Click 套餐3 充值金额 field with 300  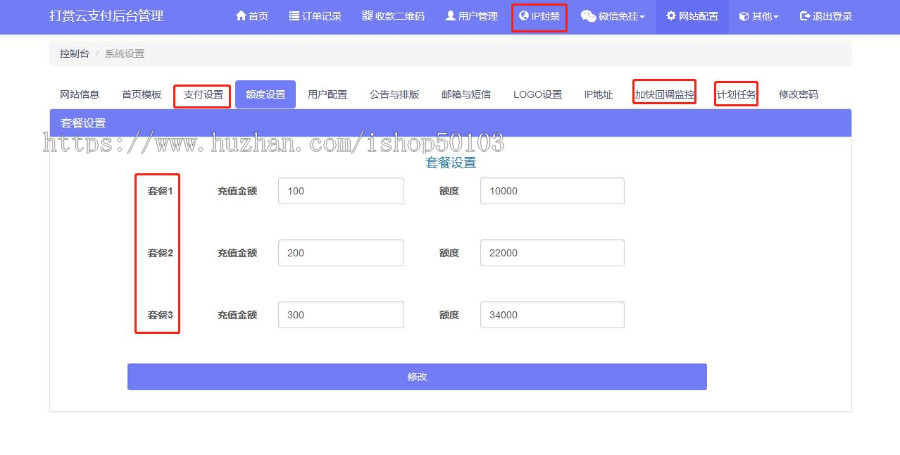341,315
